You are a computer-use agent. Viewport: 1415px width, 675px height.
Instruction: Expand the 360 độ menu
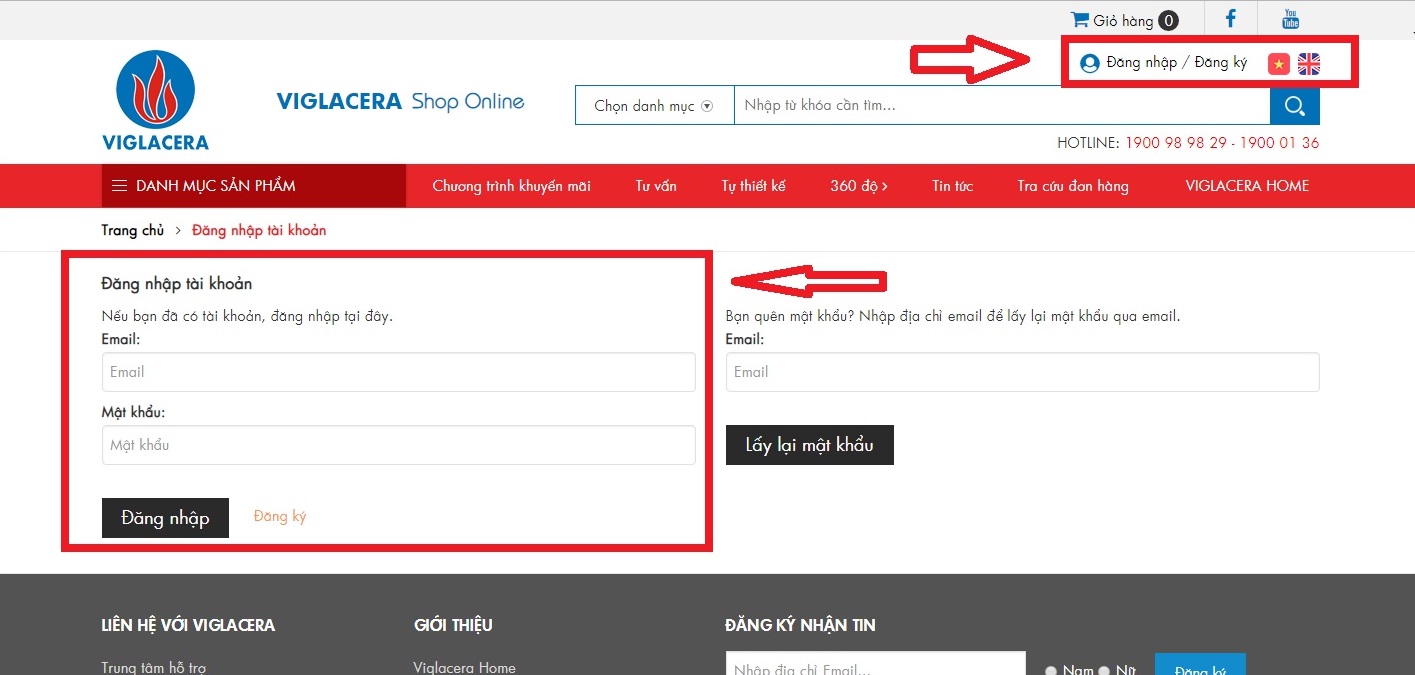click(x=859, y=186)
